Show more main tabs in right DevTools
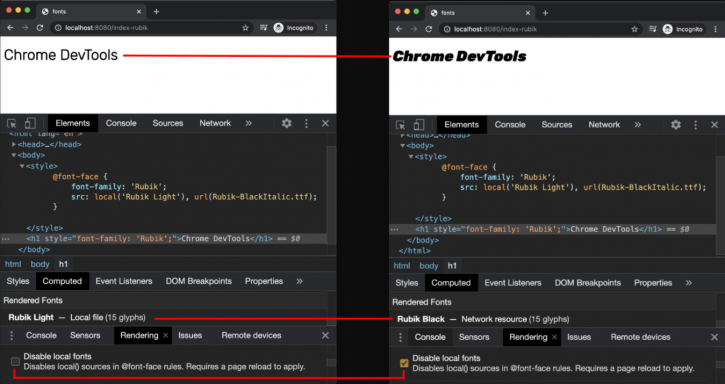725x384 pixels. (x=638, y=124)
